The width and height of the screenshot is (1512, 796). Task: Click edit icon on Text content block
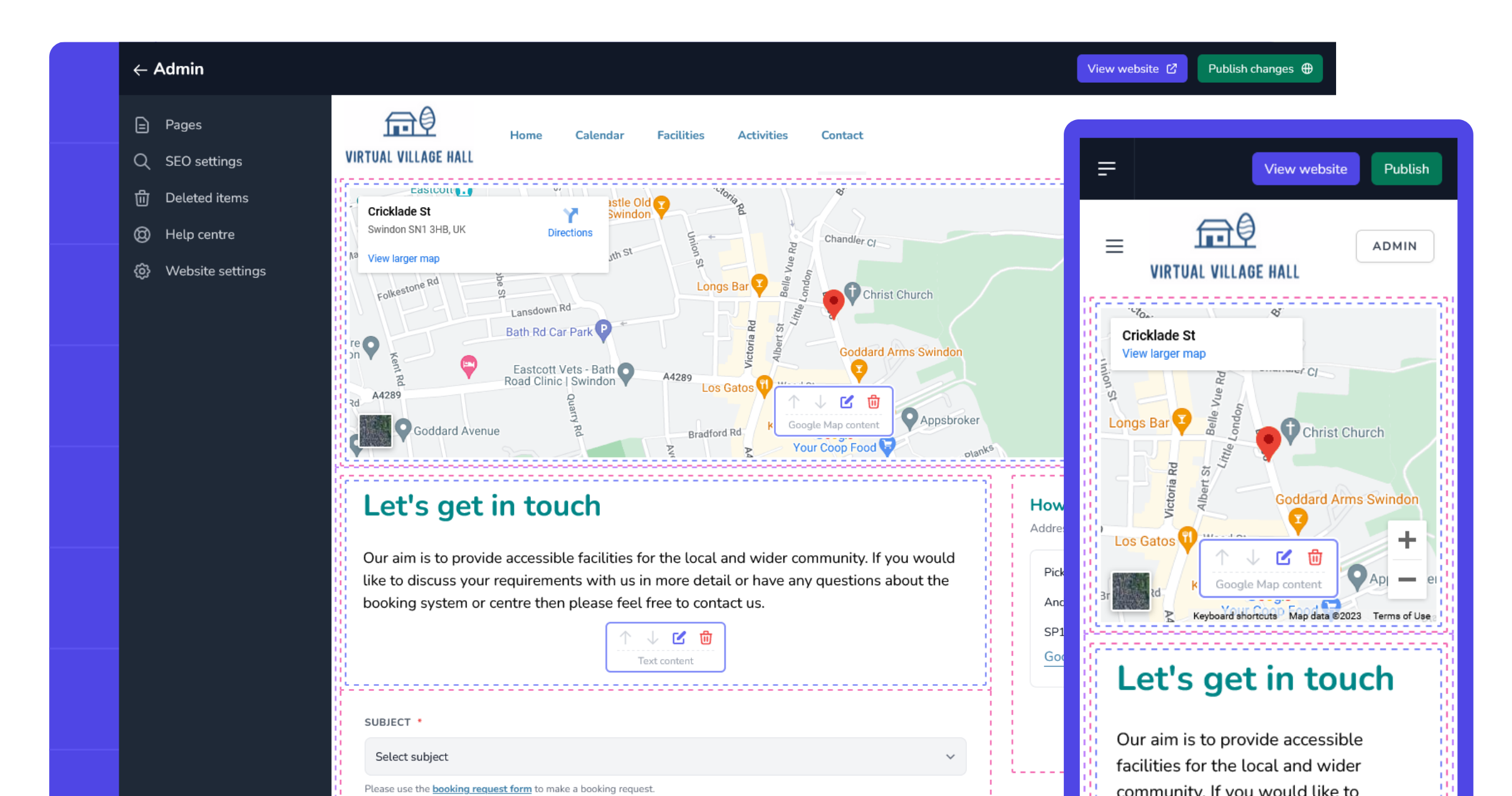tap(679, 637)
